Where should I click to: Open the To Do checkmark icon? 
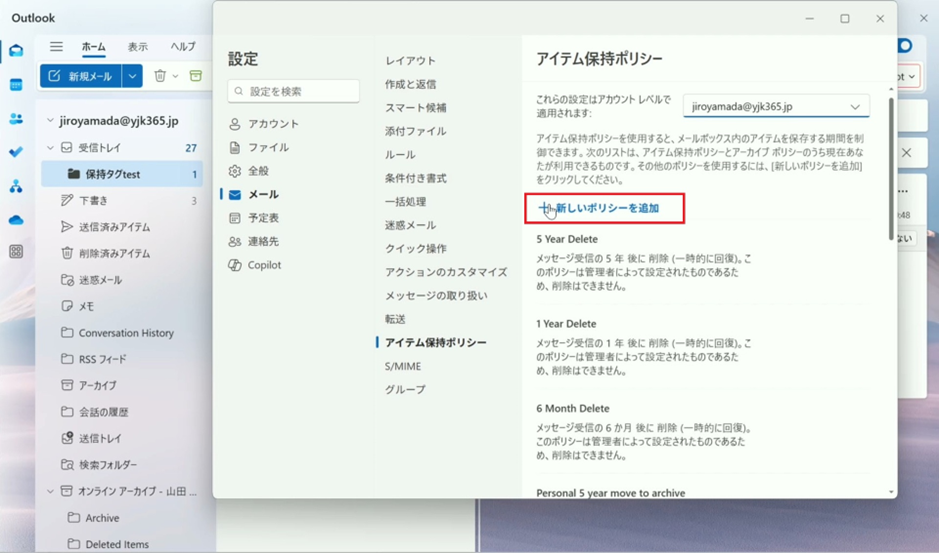[x=16, y=152]
